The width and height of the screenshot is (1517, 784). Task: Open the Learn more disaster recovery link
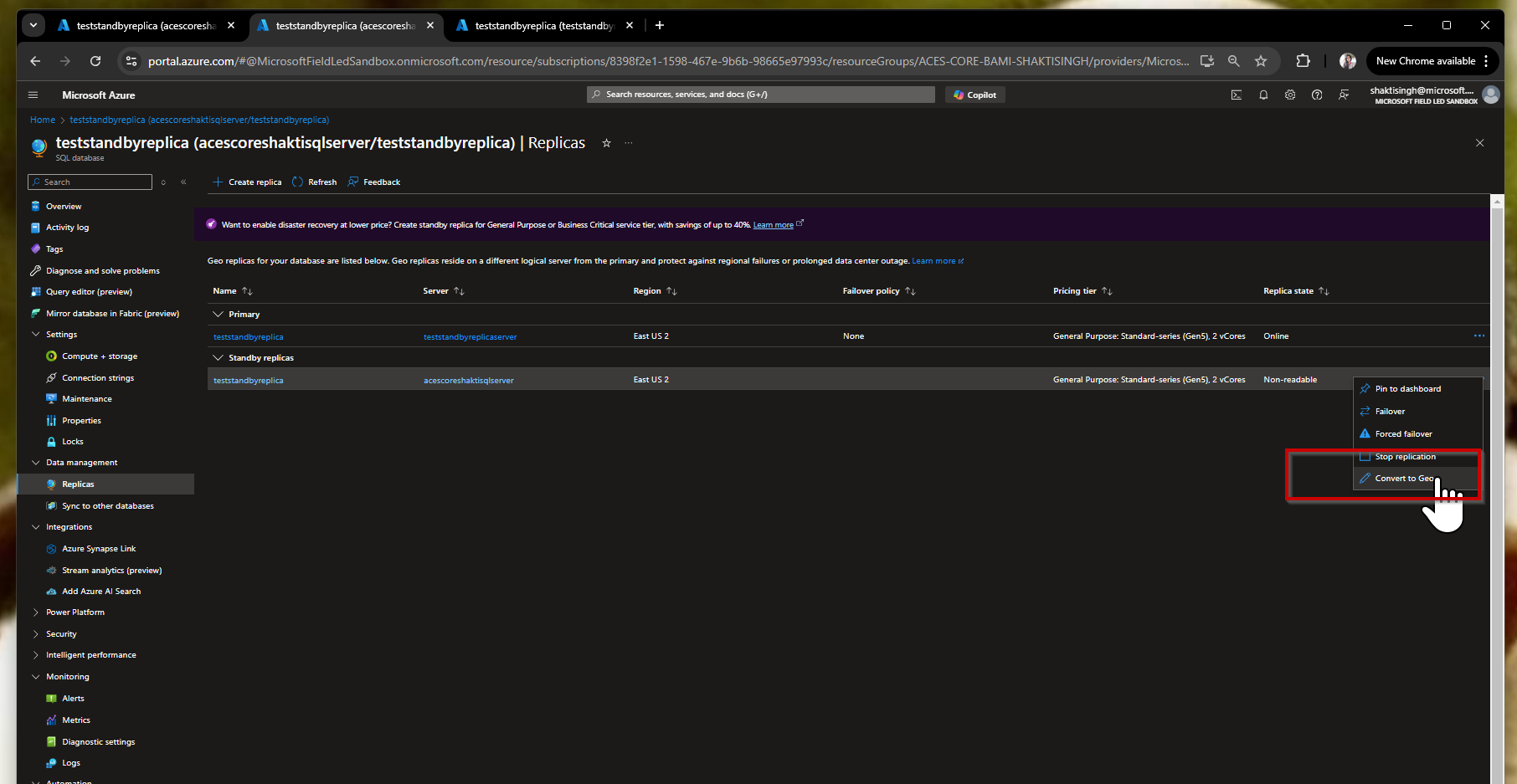[771, 224]
